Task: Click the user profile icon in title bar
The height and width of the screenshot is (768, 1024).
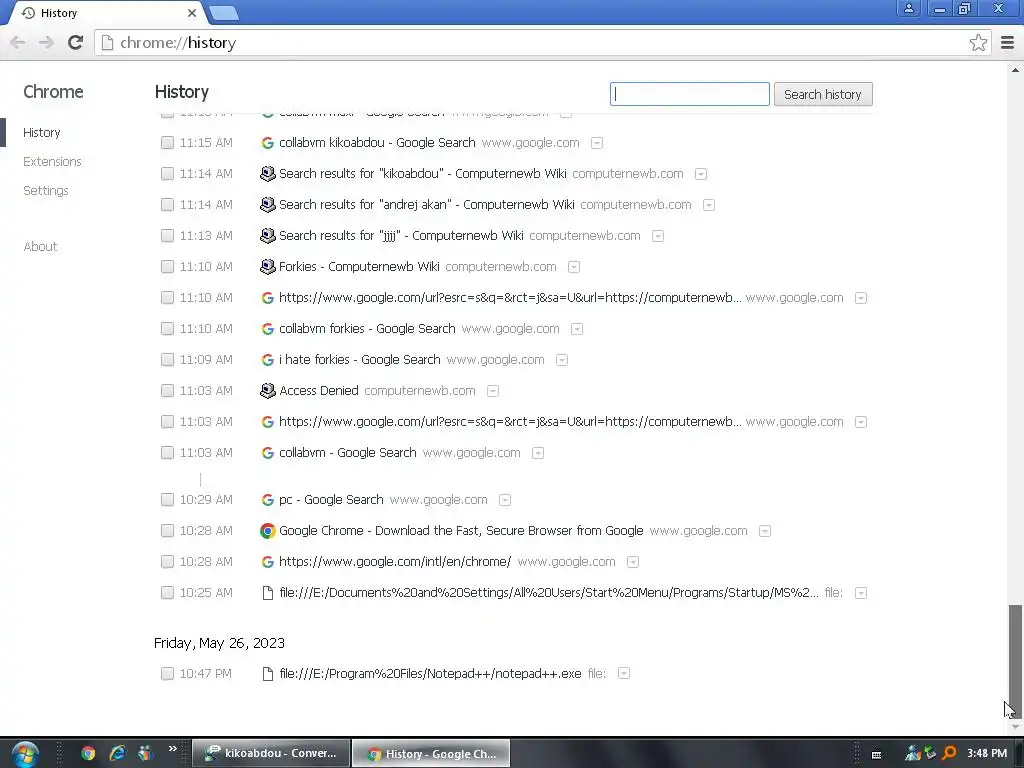Action: [908, 8]
